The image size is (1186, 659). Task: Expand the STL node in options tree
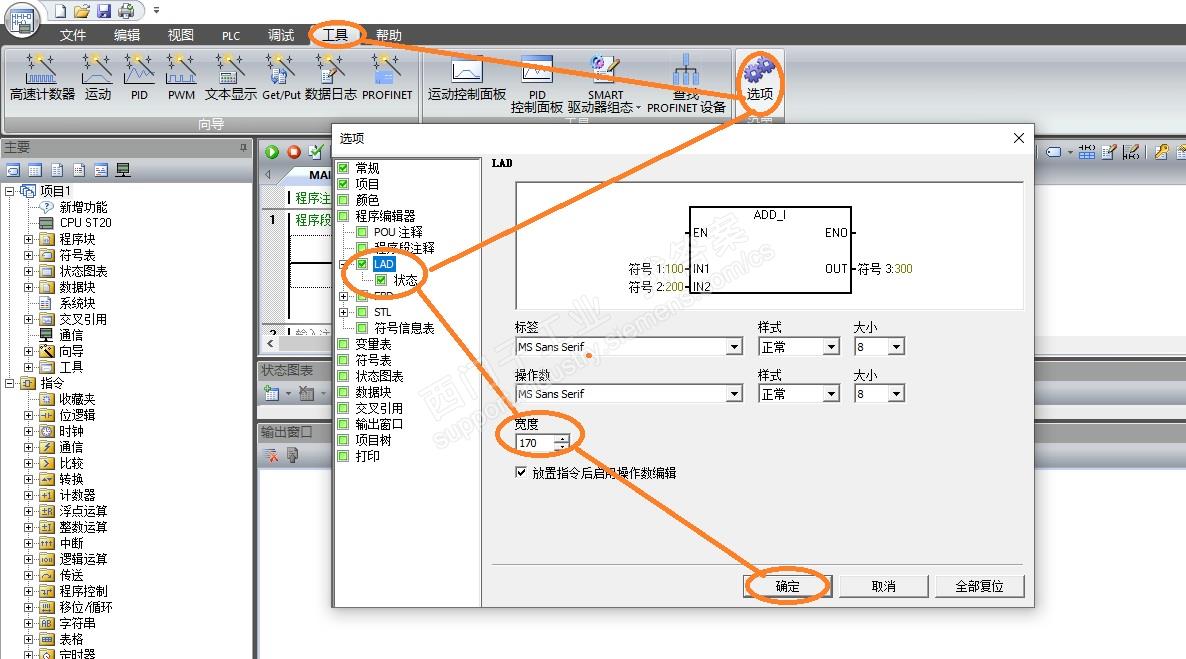[343, 312]
